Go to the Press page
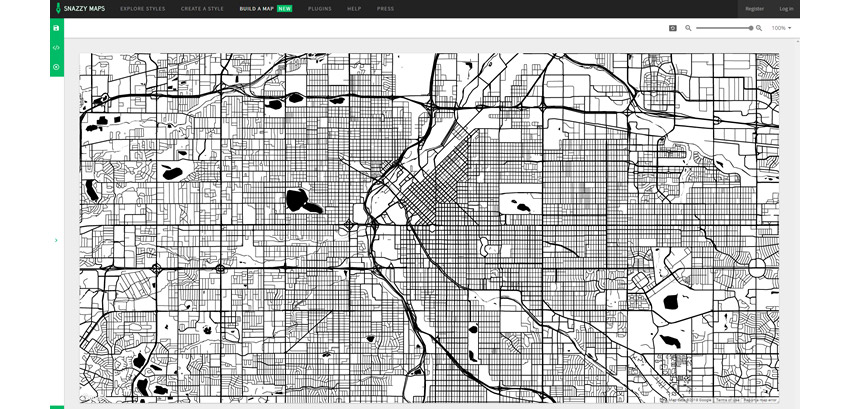 pyautogui.click(x=385, y=8)
